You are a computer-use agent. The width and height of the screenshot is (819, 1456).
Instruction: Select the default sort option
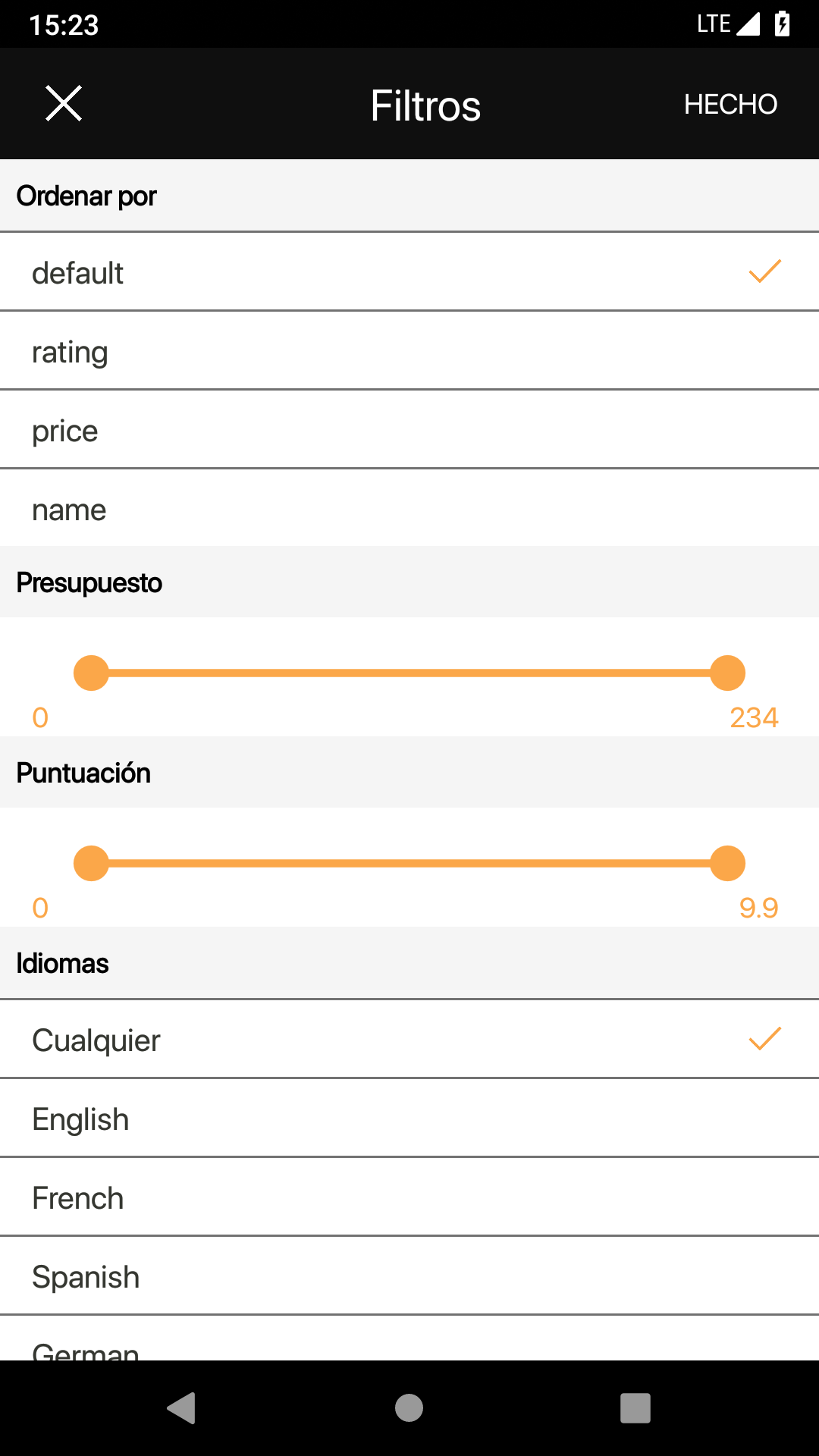(x=409, y=272)
